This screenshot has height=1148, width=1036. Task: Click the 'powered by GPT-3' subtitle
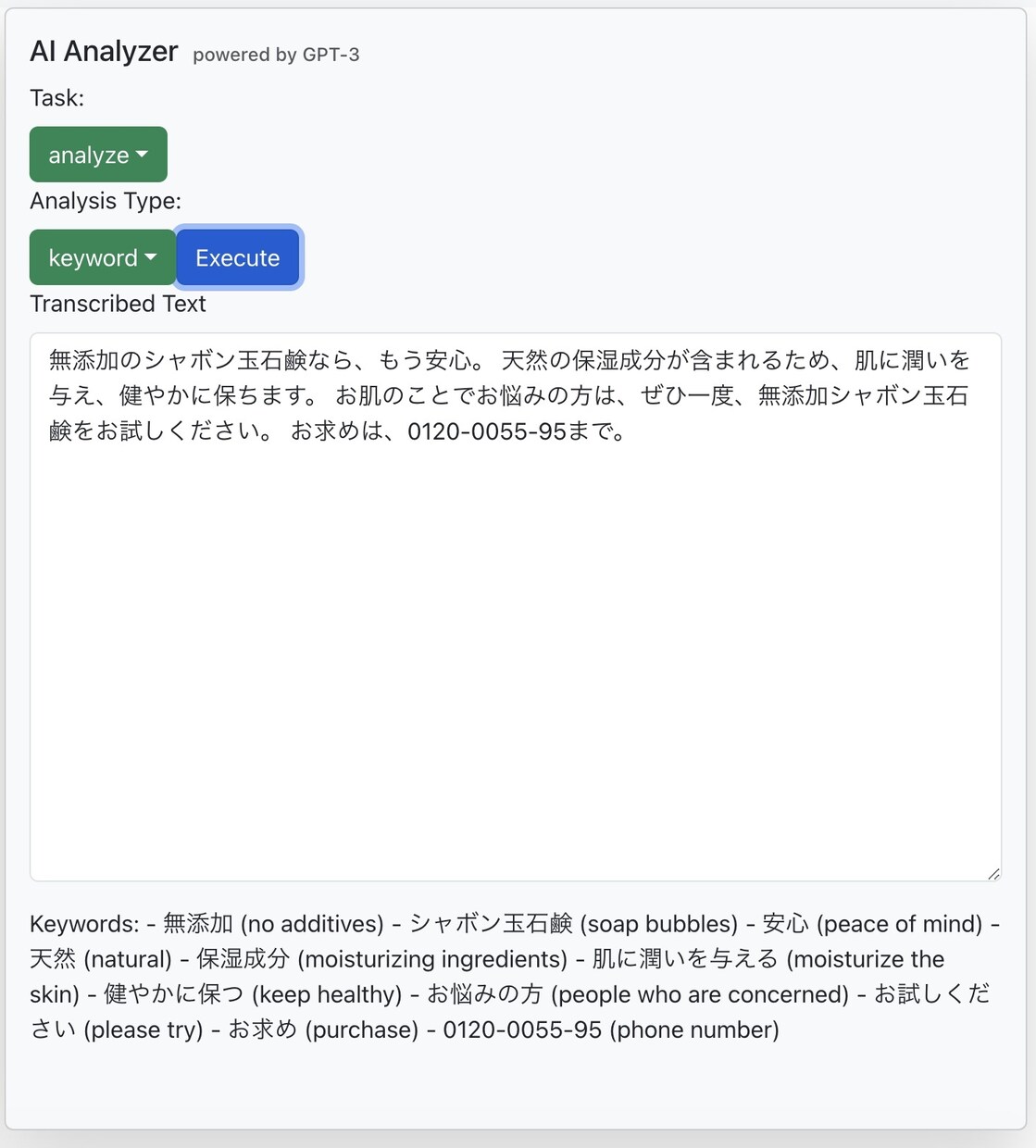click(276, 55)
